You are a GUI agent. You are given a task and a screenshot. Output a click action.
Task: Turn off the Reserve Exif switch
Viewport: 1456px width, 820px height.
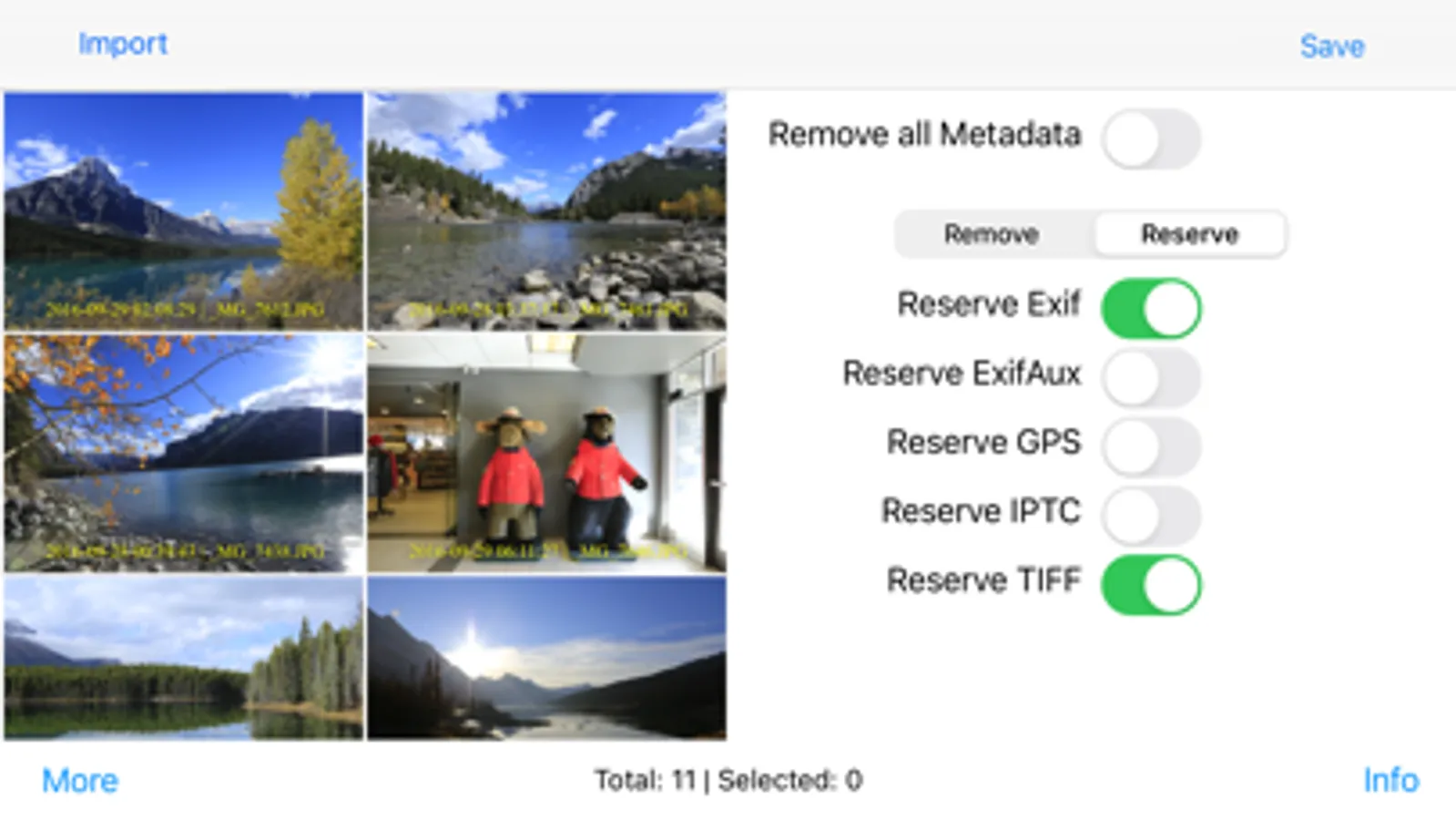[x=1151, y=308]
